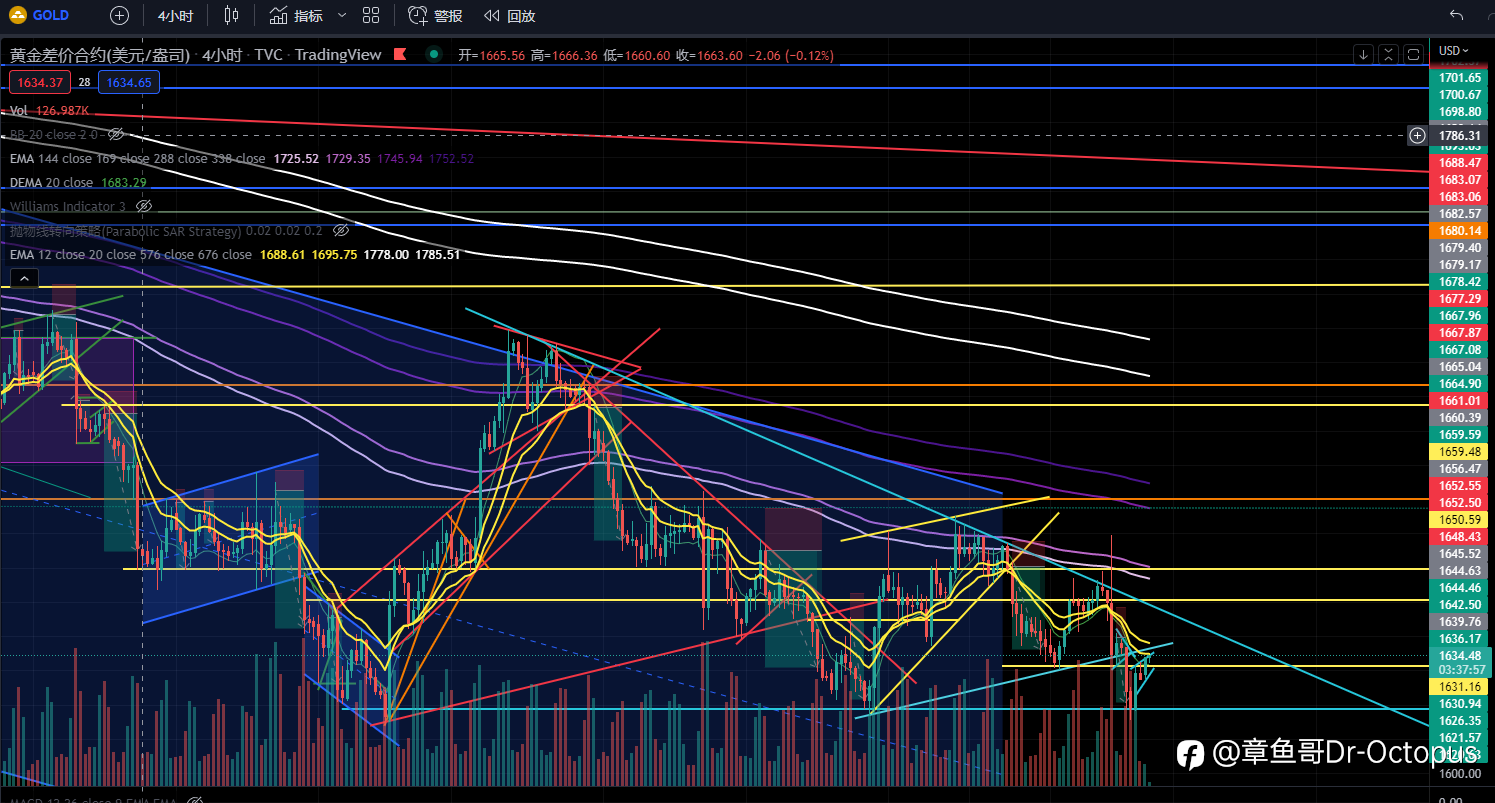
Task: Click the orange 1680.14 price label
Action: pos(1460,231)
